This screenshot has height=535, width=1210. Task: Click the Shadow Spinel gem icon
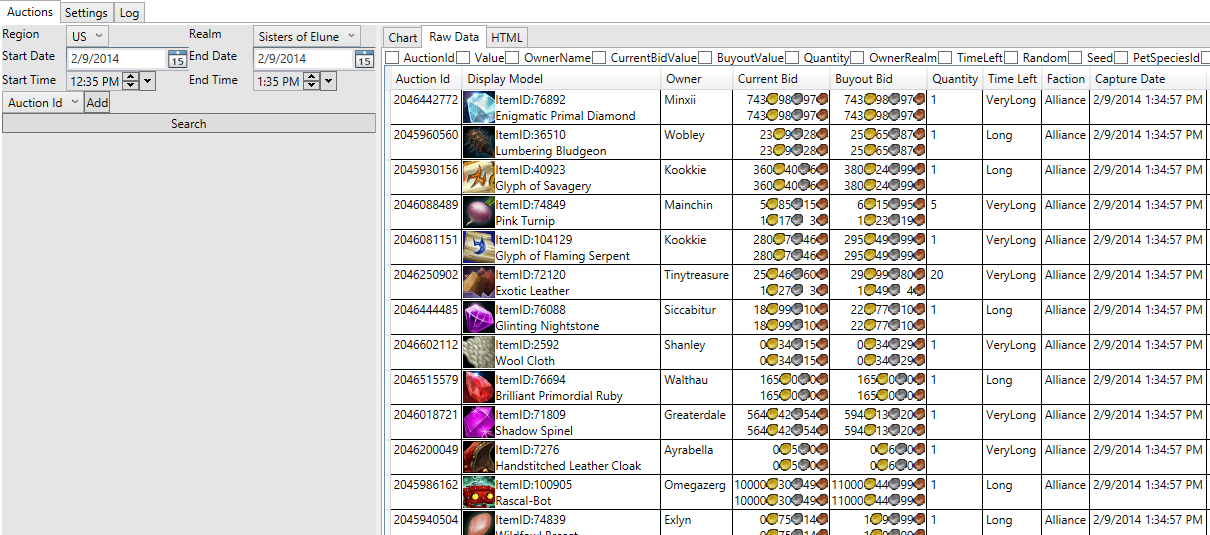coord(478,423)
